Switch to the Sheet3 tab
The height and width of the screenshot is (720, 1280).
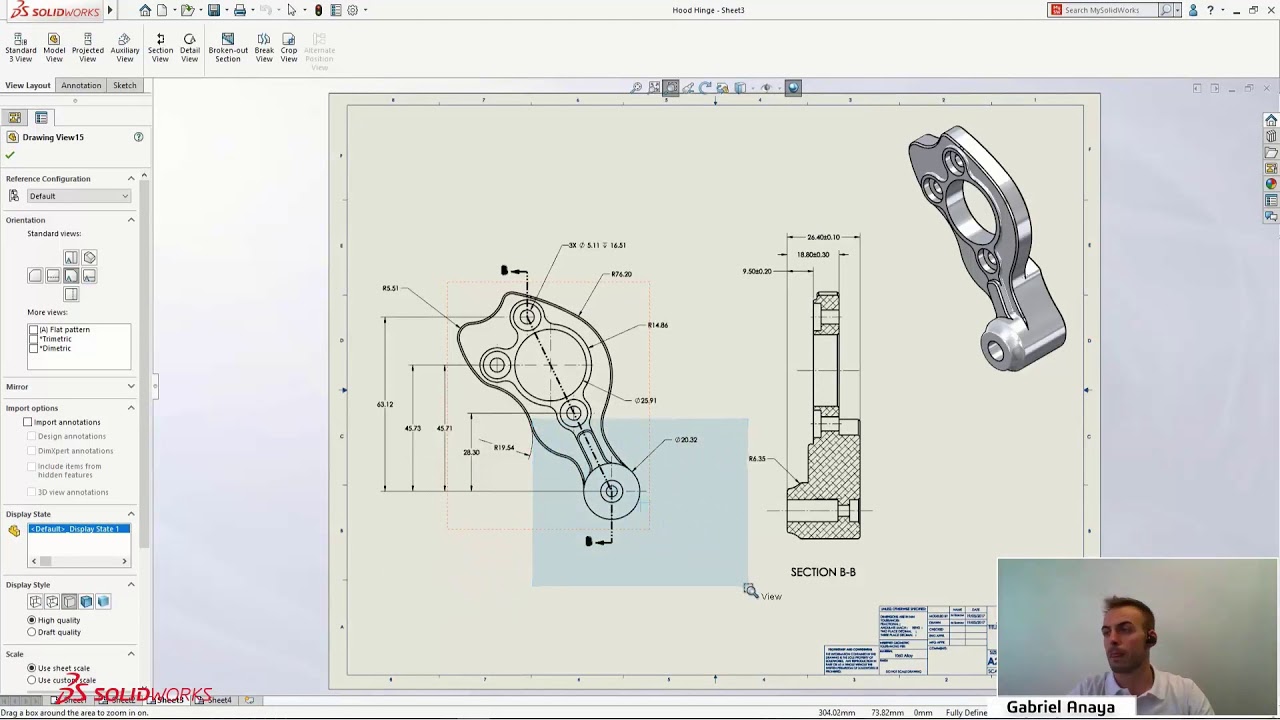pos(169,700)
